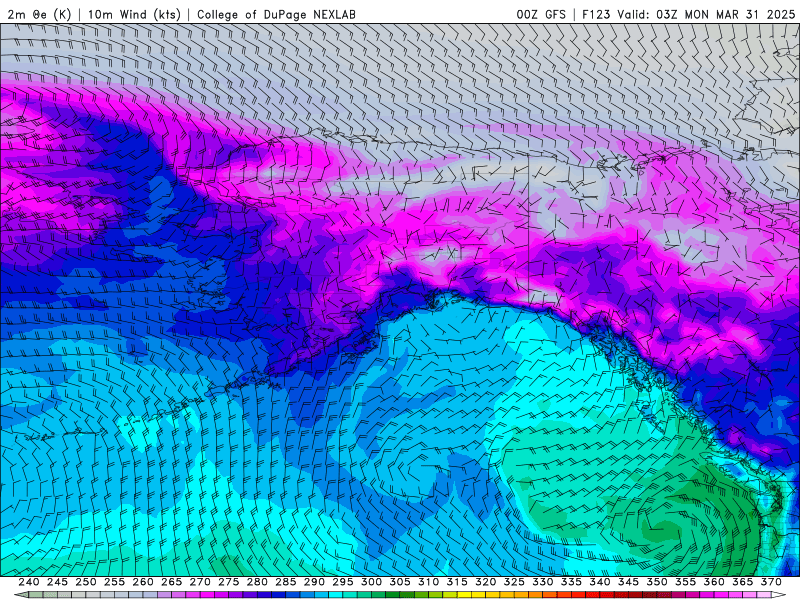
Task: Select the 295 colorbar scale label
Action: (343, 582)
